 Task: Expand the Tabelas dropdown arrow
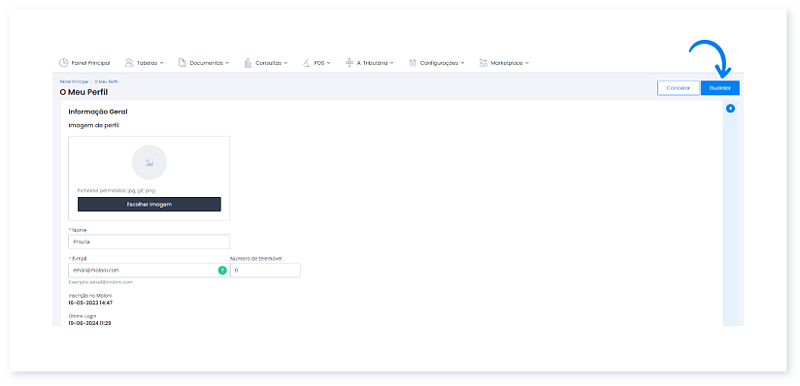pos(162,63)
